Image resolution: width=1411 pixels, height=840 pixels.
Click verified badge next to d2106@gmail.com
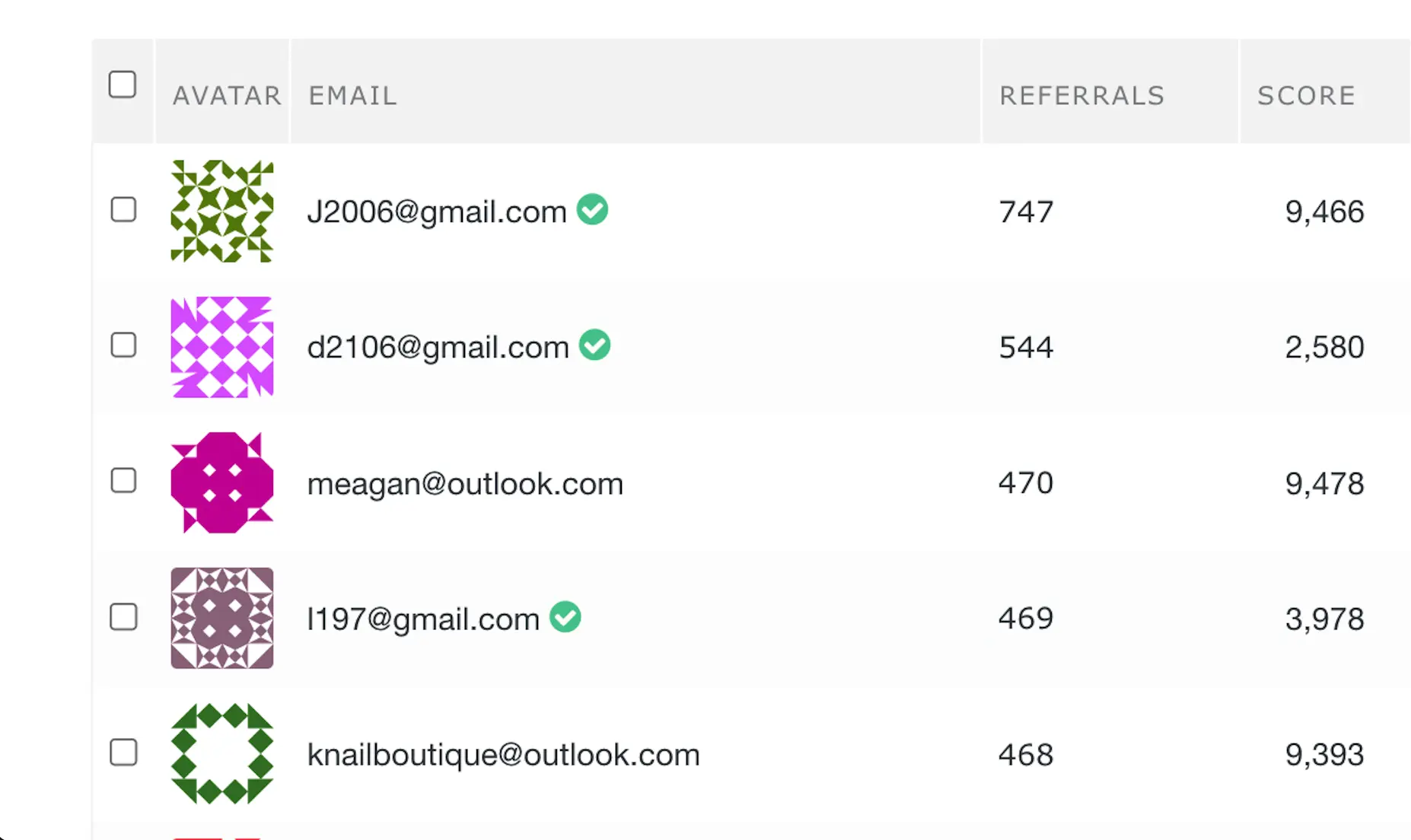pyautogui.click(x=594, y=345)
